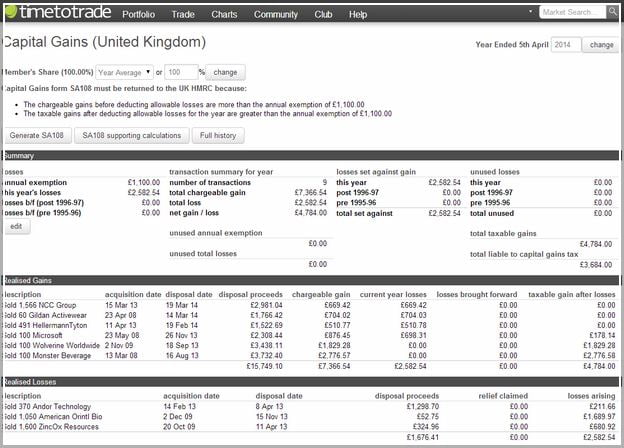Click the net gain / loss £4,784.00 value

tap(311, 213)
